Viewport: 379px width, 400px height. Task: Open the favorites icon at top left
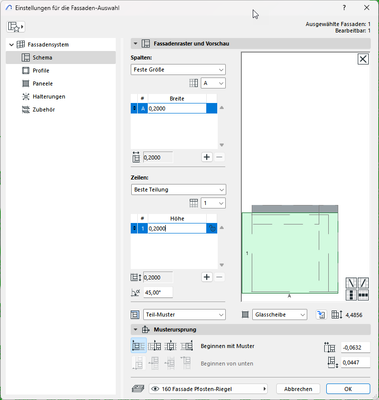tap(16, 27)
